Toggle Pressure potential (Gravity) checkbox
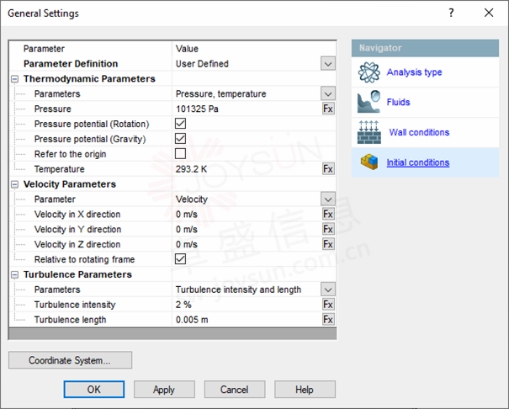The image size is (510, 410). [180, 139]
